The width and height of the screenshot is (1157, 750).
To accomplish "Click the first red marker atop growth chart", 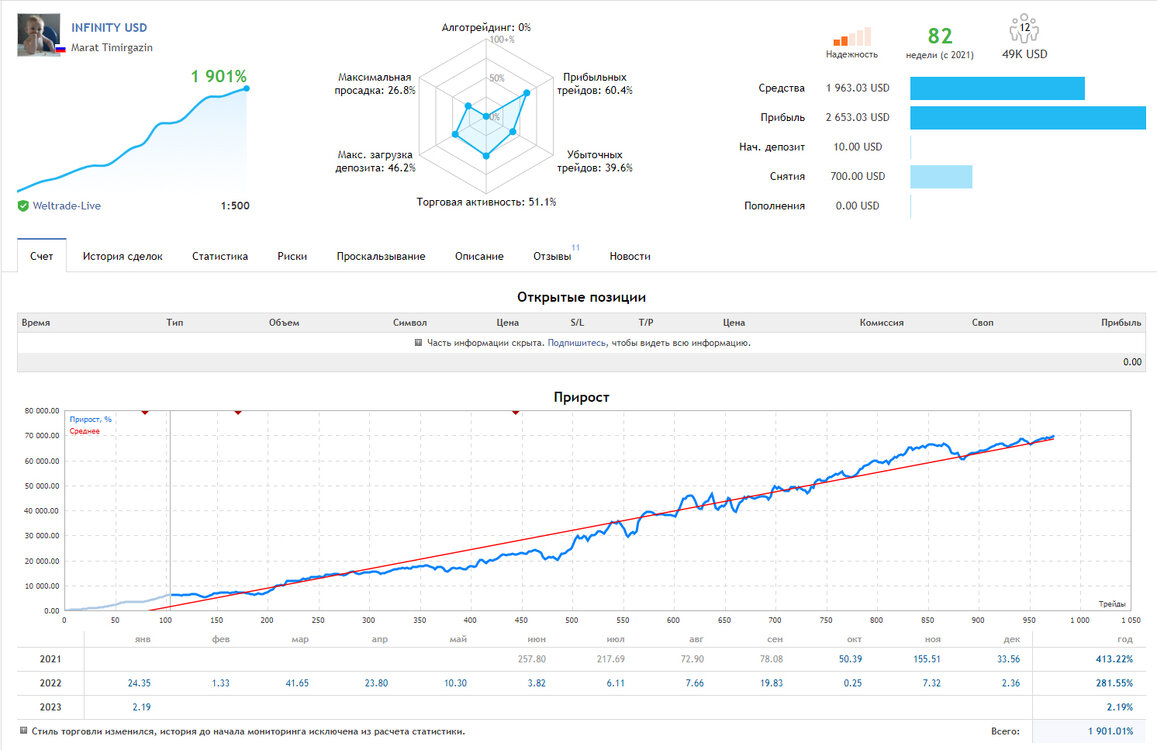I will click(x=145, y=412).
